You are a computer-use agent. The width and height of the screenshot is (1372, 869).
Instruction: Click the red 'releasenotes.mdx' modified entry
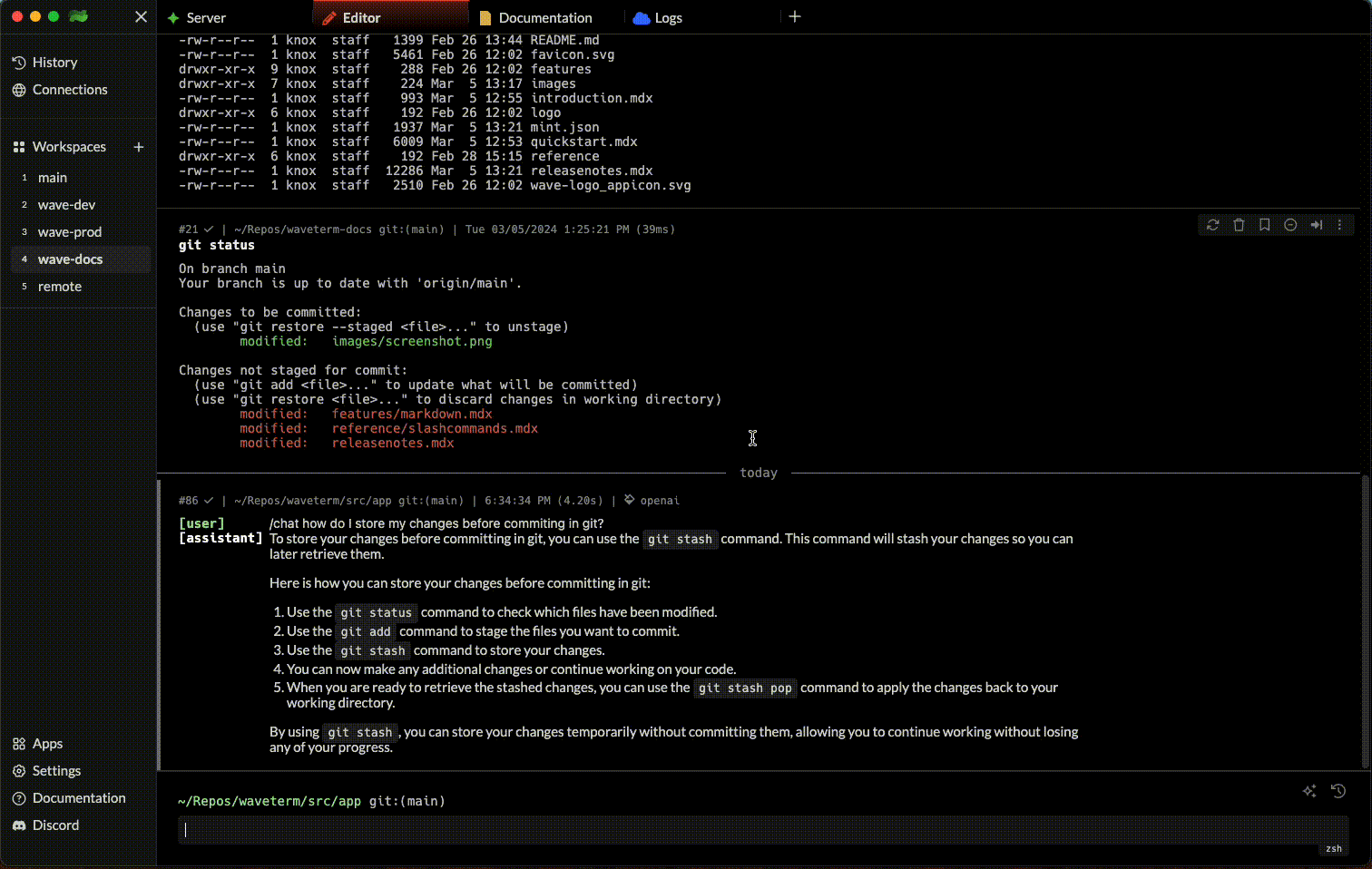click(393, 443)
